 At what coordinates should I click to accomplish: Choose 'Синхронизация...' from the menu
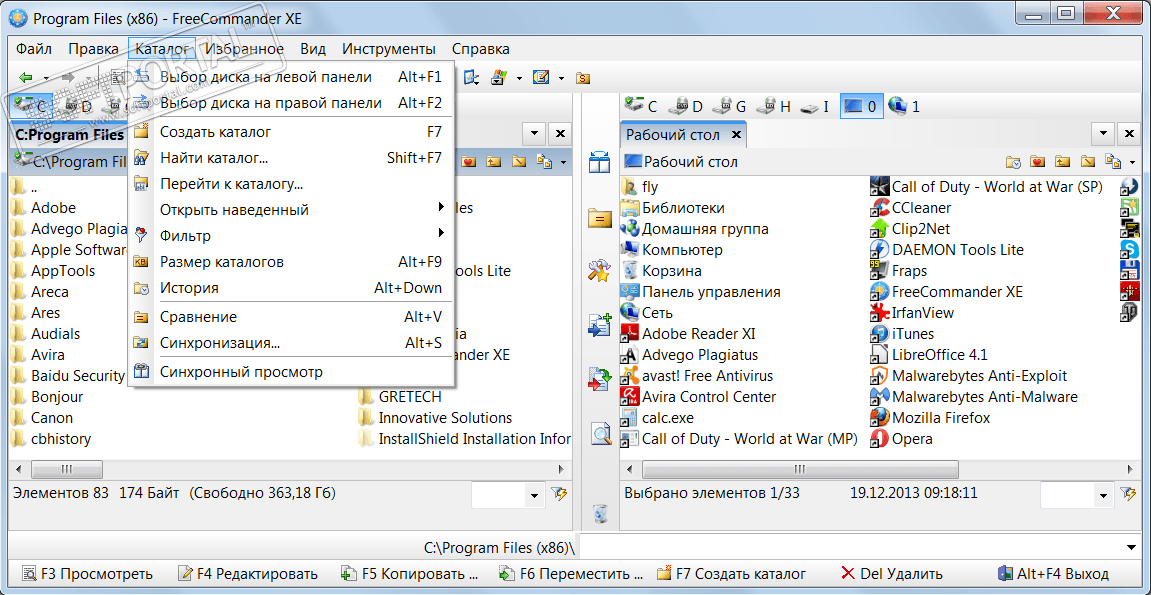point(291,343)
